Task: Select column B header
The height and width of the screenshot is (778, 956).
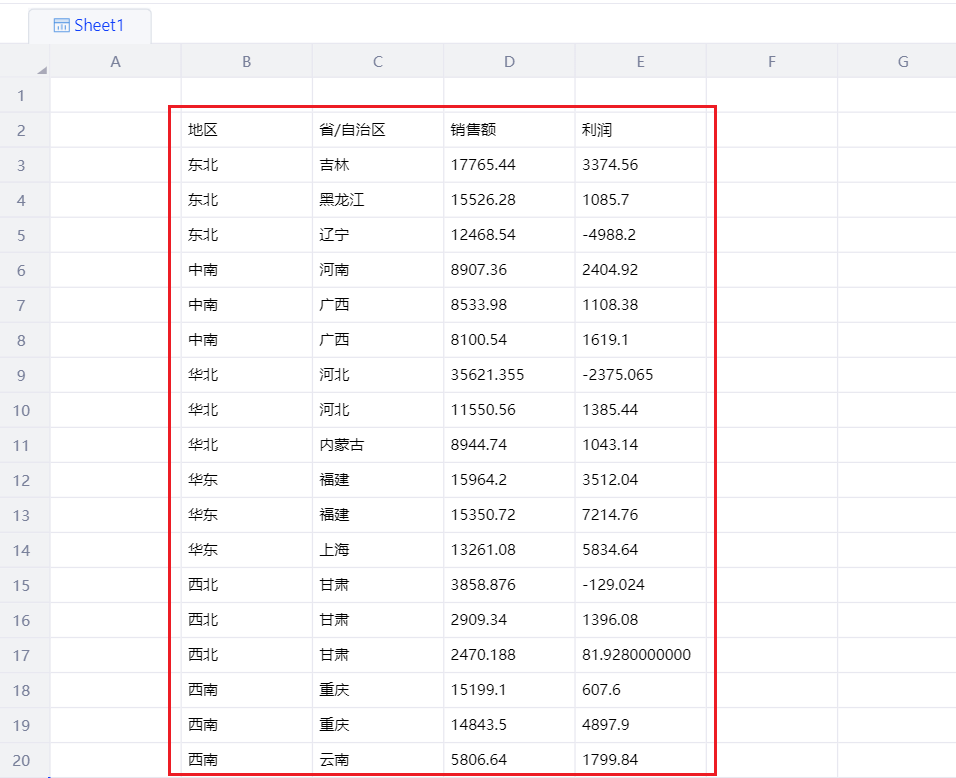Action: [246, 62]
